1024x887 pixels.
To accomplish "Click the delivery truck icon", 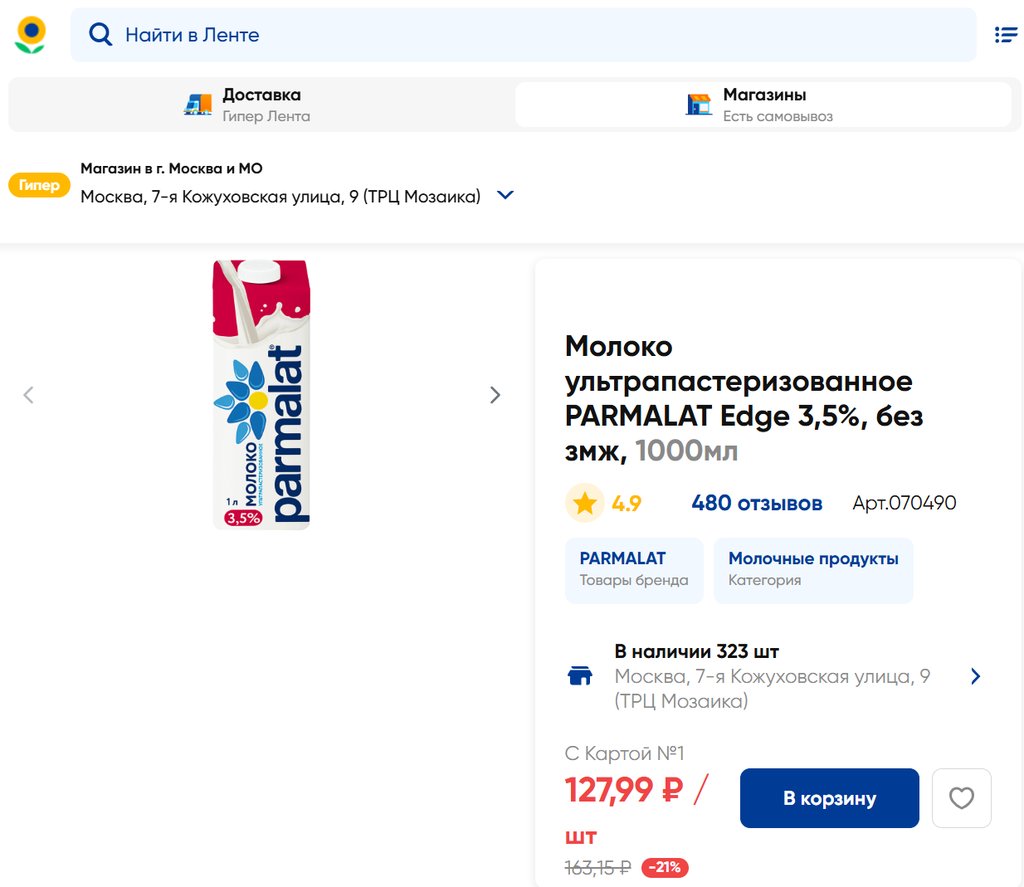I will [x=198, y=104].
